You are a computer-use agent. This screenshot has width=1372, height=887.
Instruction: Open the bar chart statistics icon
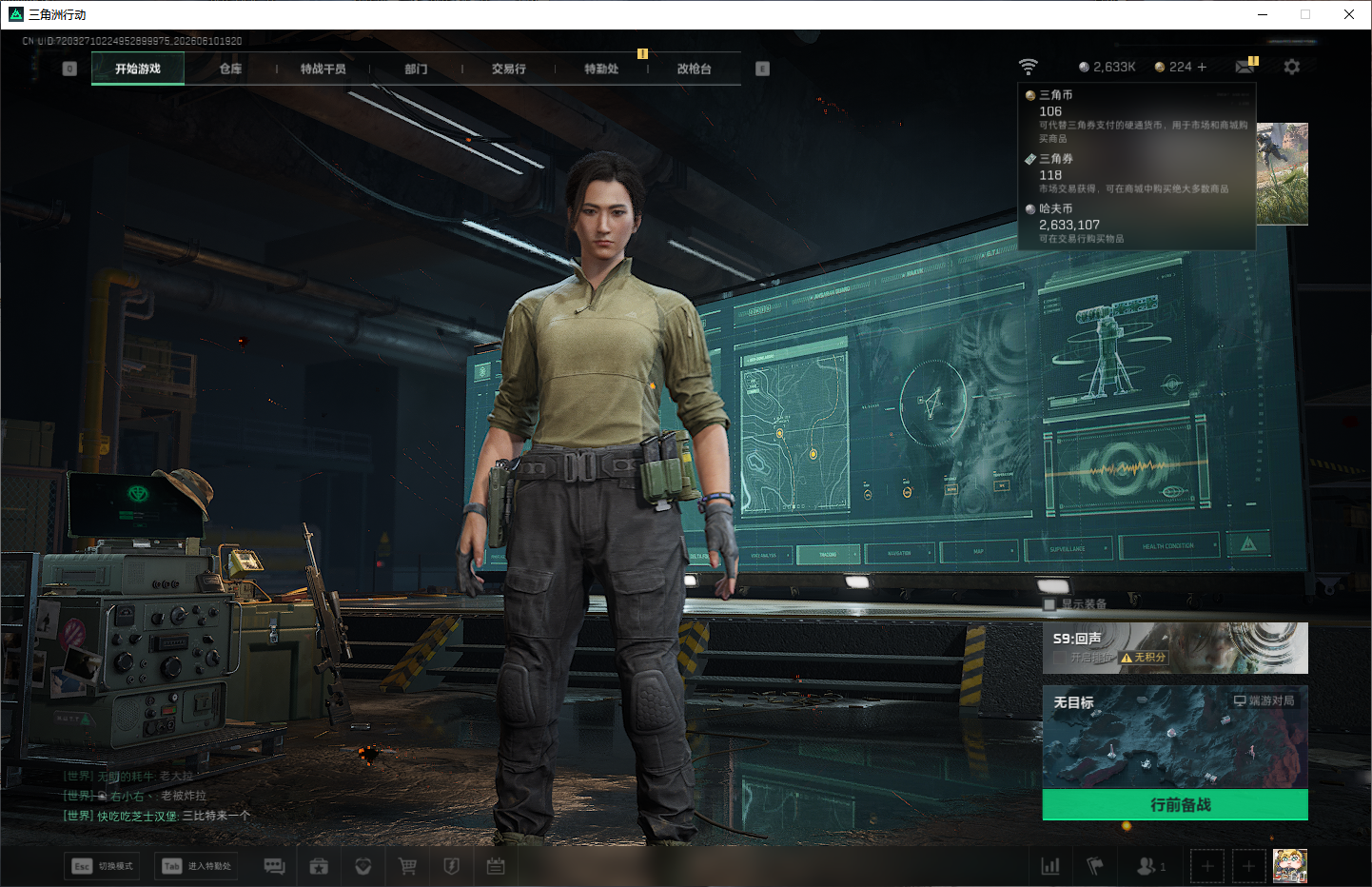[x=1050, y=866]
